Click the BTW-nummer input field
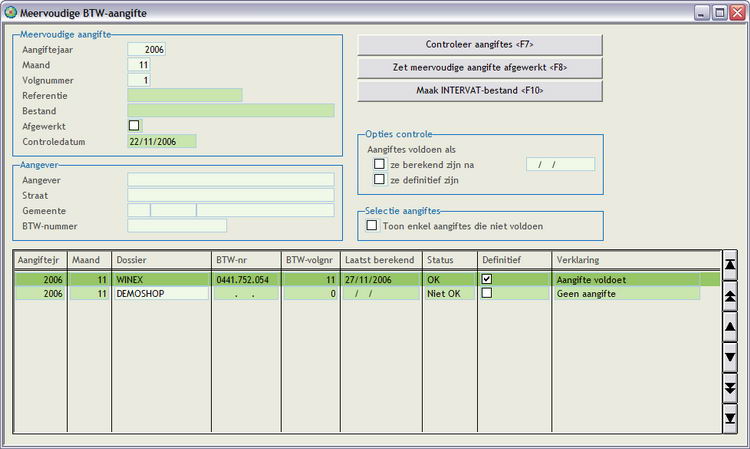This screenshot has height=449, width=750. click(x=177, y=226)
